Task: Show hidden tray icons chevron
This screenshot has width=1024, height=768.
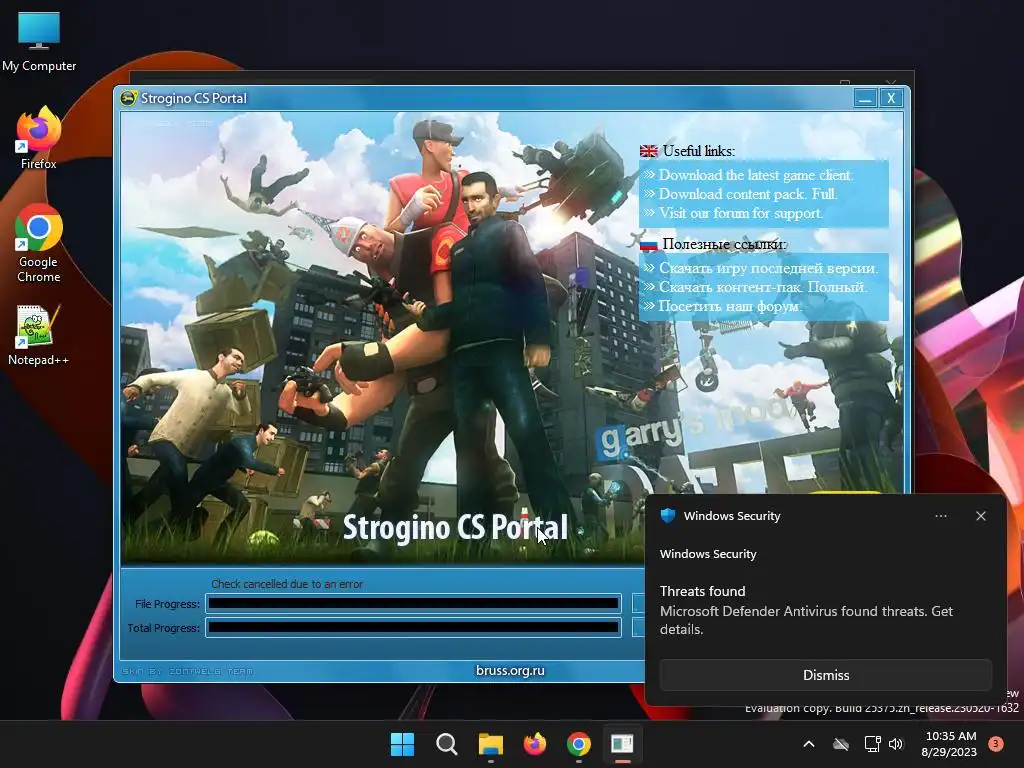Action: coord(808,744)
